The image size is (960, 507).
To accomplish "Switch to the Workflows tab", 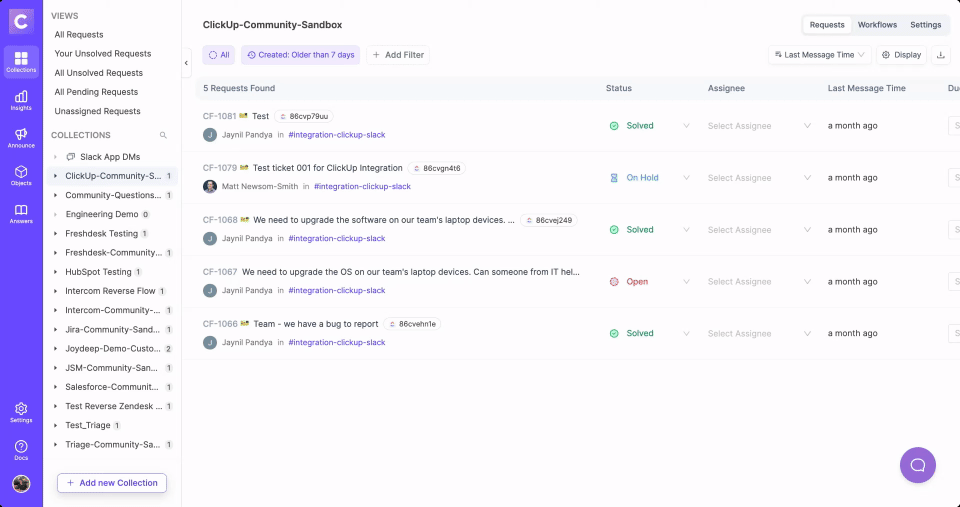I will pyautogui.click(x=877, y=25).
